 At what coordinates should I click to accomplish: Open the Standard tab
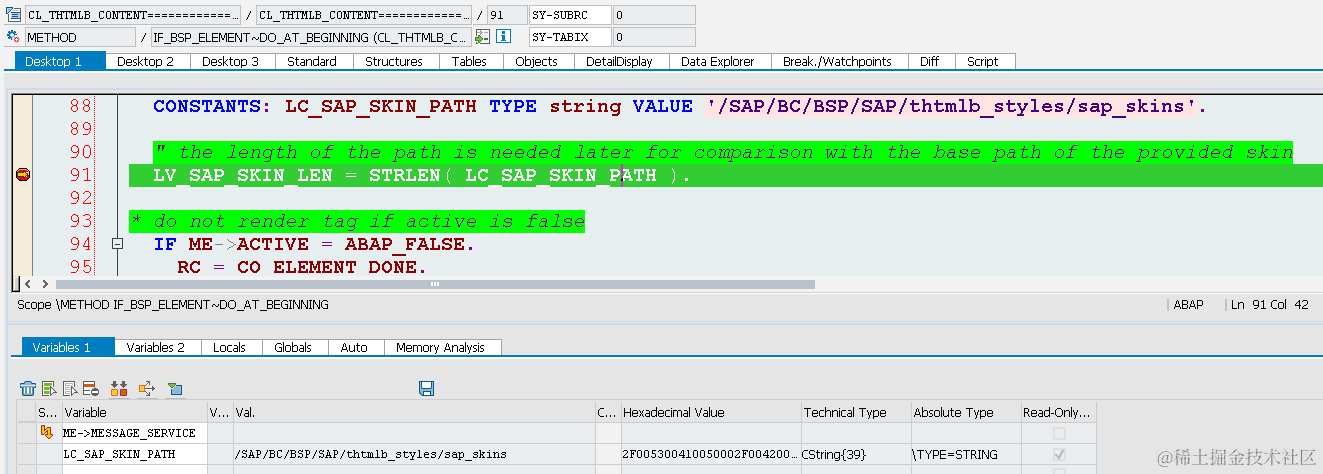point(312,61)
